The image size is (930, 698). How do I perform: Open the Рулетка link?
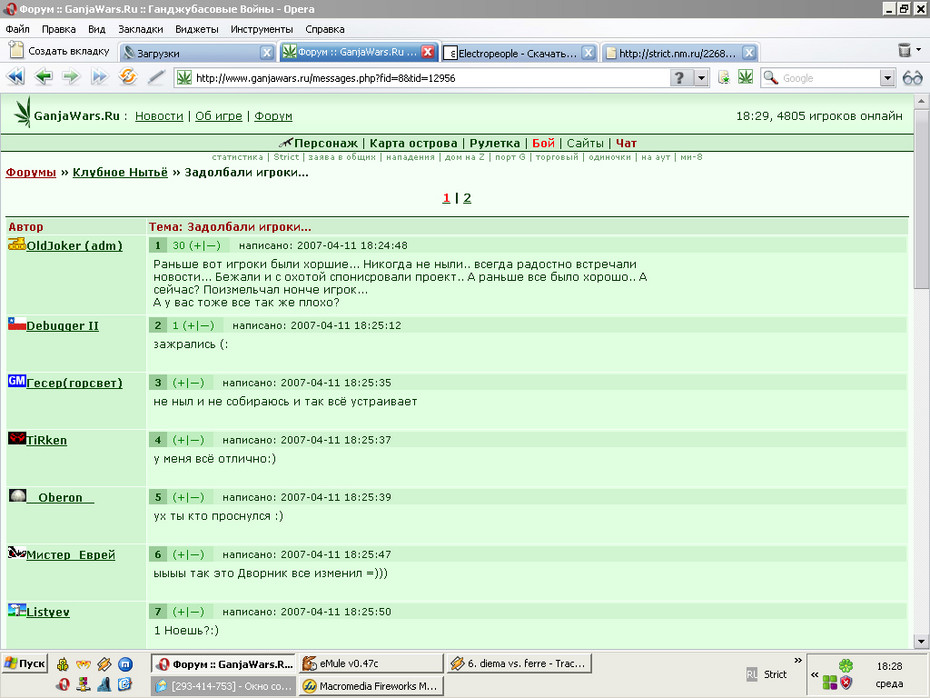click(x=495, y=143)
